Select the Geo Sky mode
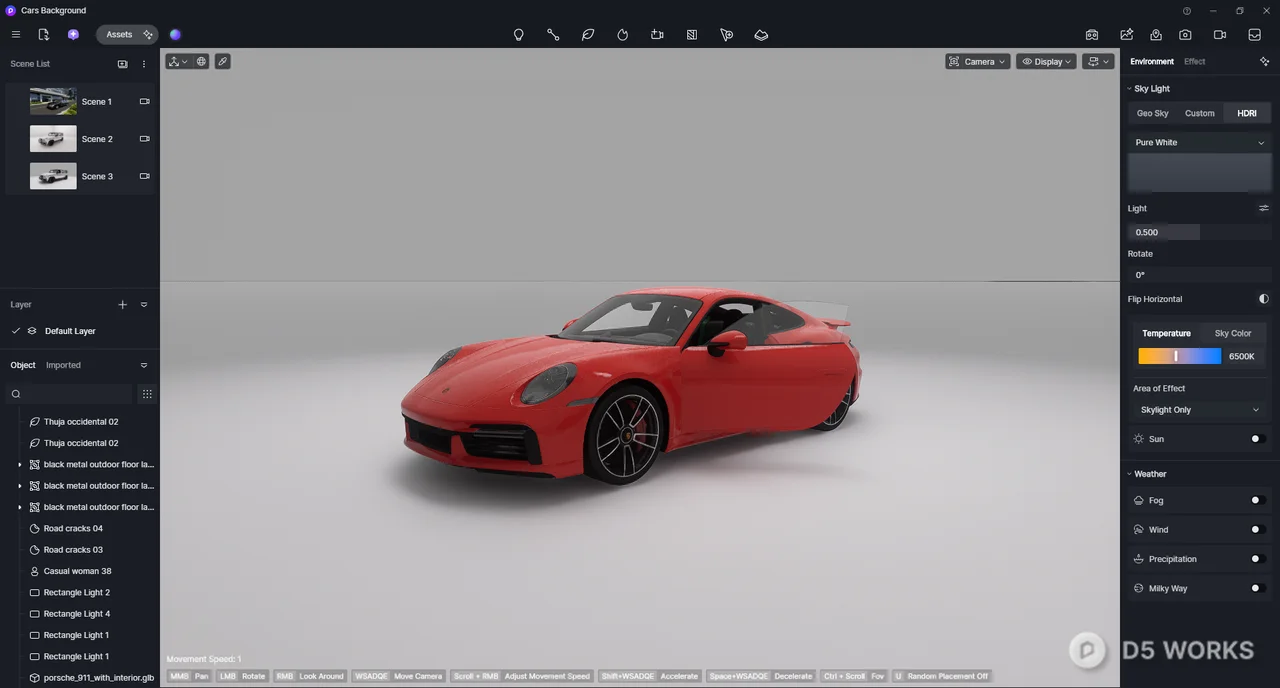1280x688 pixels. [x=1152, y=113]
